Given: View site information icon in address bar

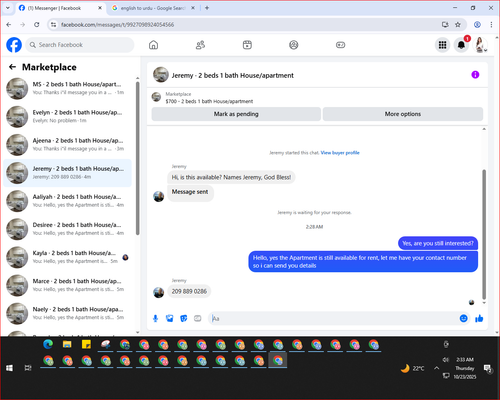Looking at the screenshot, I should (x=53, y=25).
